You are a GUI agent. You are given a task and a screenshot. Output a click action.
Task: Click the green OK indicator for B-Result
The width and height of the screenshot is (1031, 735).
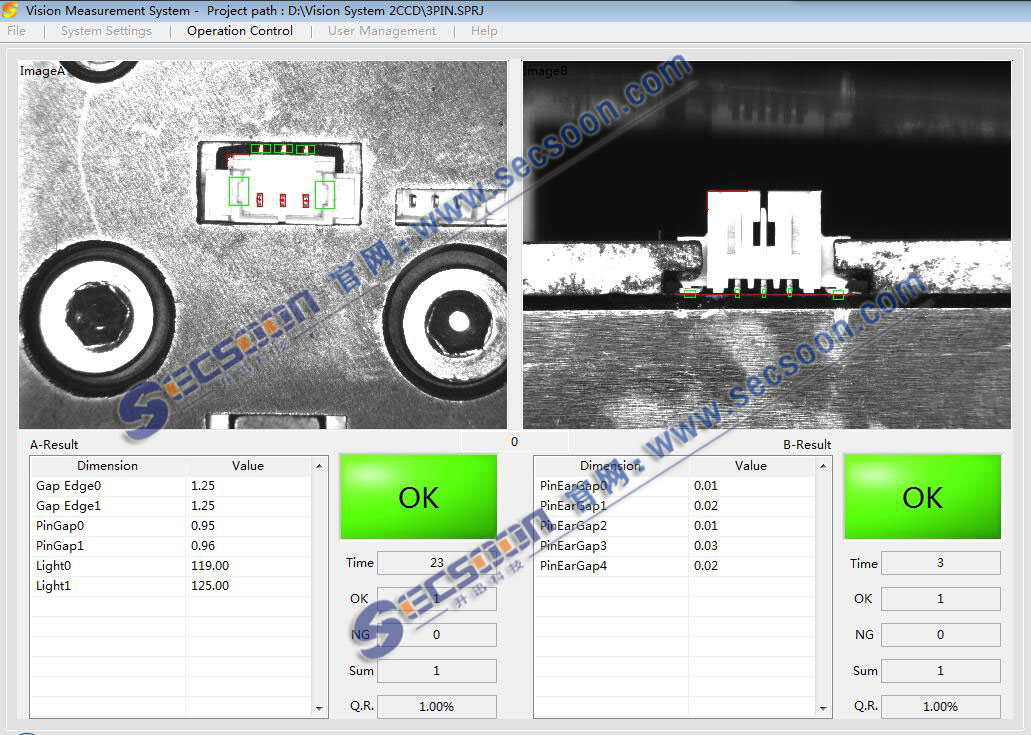(x=922, y=497)
